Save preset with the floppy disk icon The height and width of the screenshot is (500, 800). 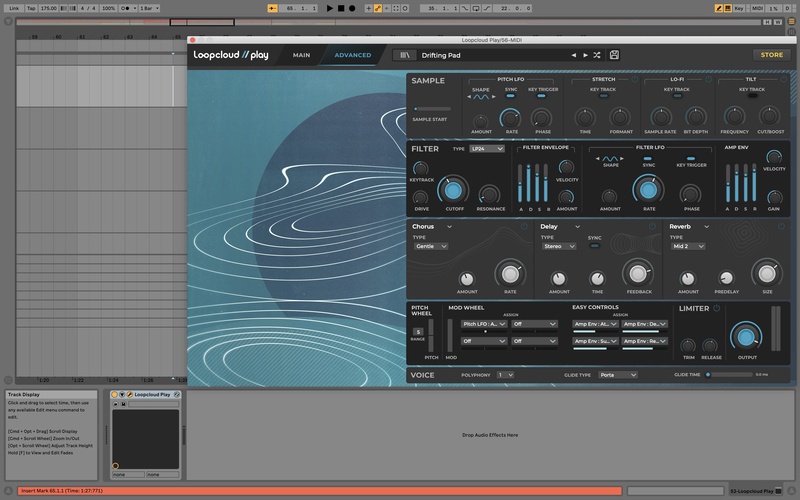pyautogui.click(x=614, y=55)
